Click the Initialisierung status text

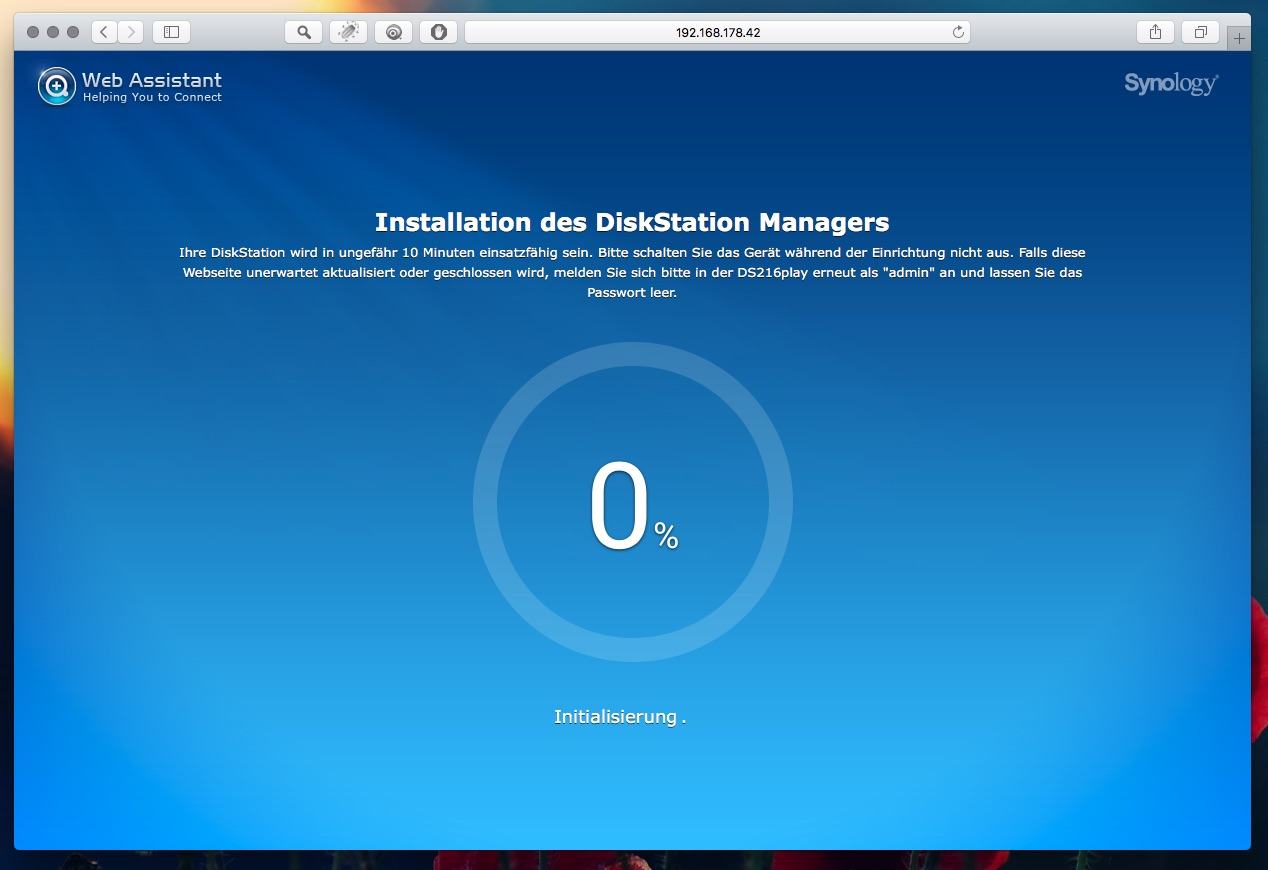pyautogui.click(x=620, y=717)
